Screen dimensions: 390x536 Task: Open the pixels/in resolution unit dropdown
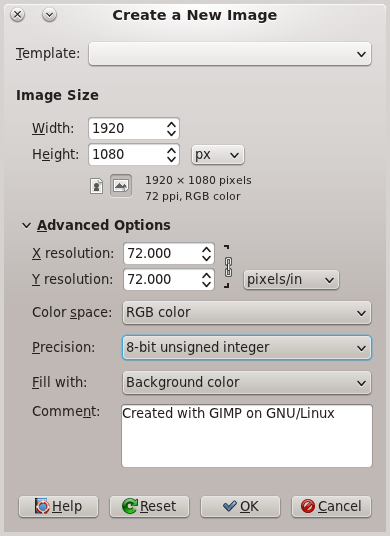291,280
